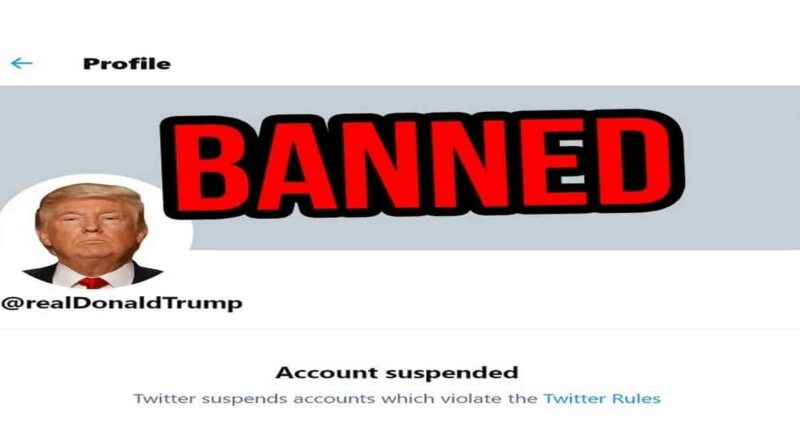This screenshot has height=440, width=800.
Task: Click the letter B in BANNED
Action: click(x=215, y=162)
